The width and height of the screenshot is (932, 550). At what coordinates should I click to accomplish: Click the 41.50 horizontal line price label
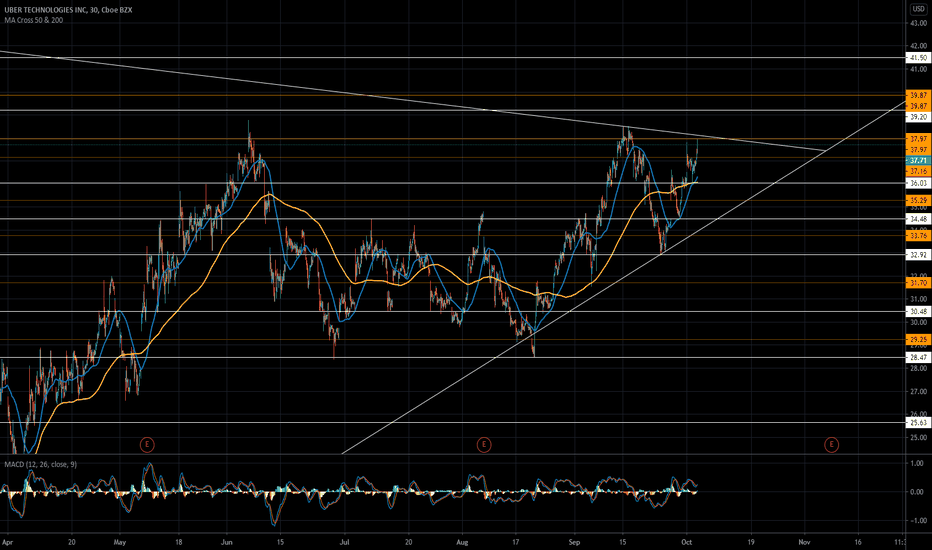click(918, 58)
